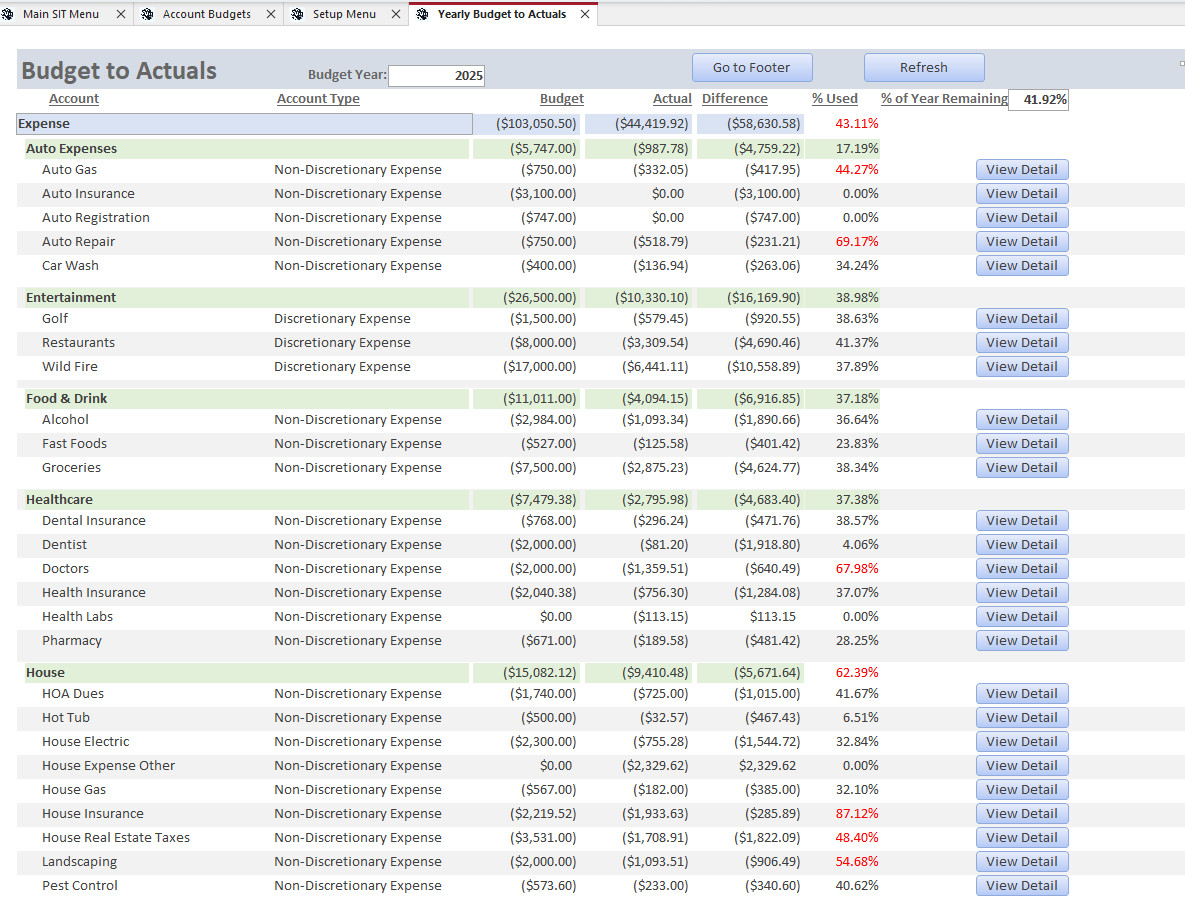Screen dimensions: 1185x897
Task: Click the Actual column header
Action: coord(672,99)
